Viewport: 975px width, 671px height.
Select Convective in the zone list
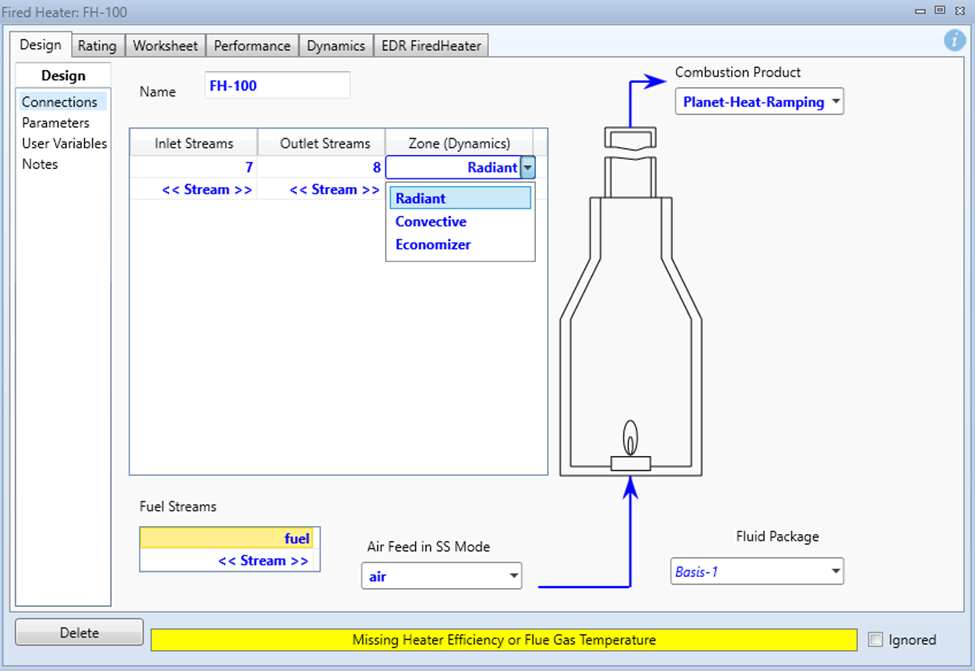point(460,221)
